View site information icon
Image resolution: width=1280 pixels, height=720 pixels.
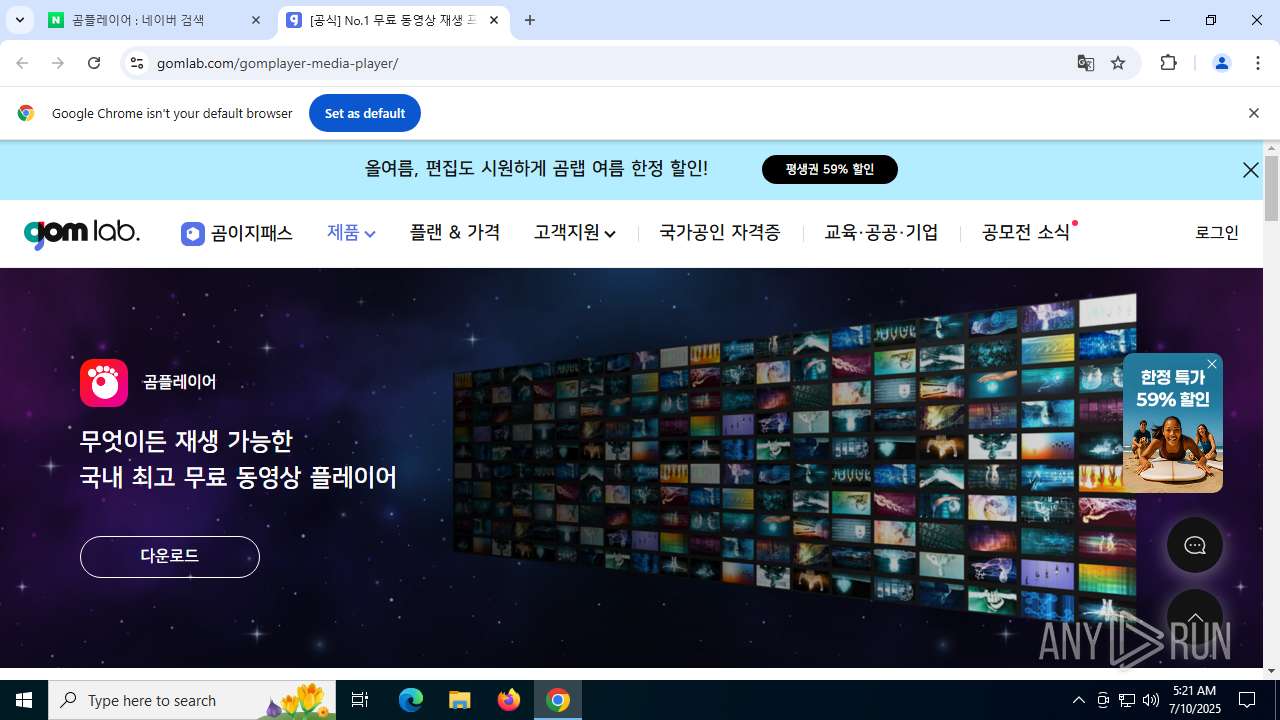coord(137,63)
